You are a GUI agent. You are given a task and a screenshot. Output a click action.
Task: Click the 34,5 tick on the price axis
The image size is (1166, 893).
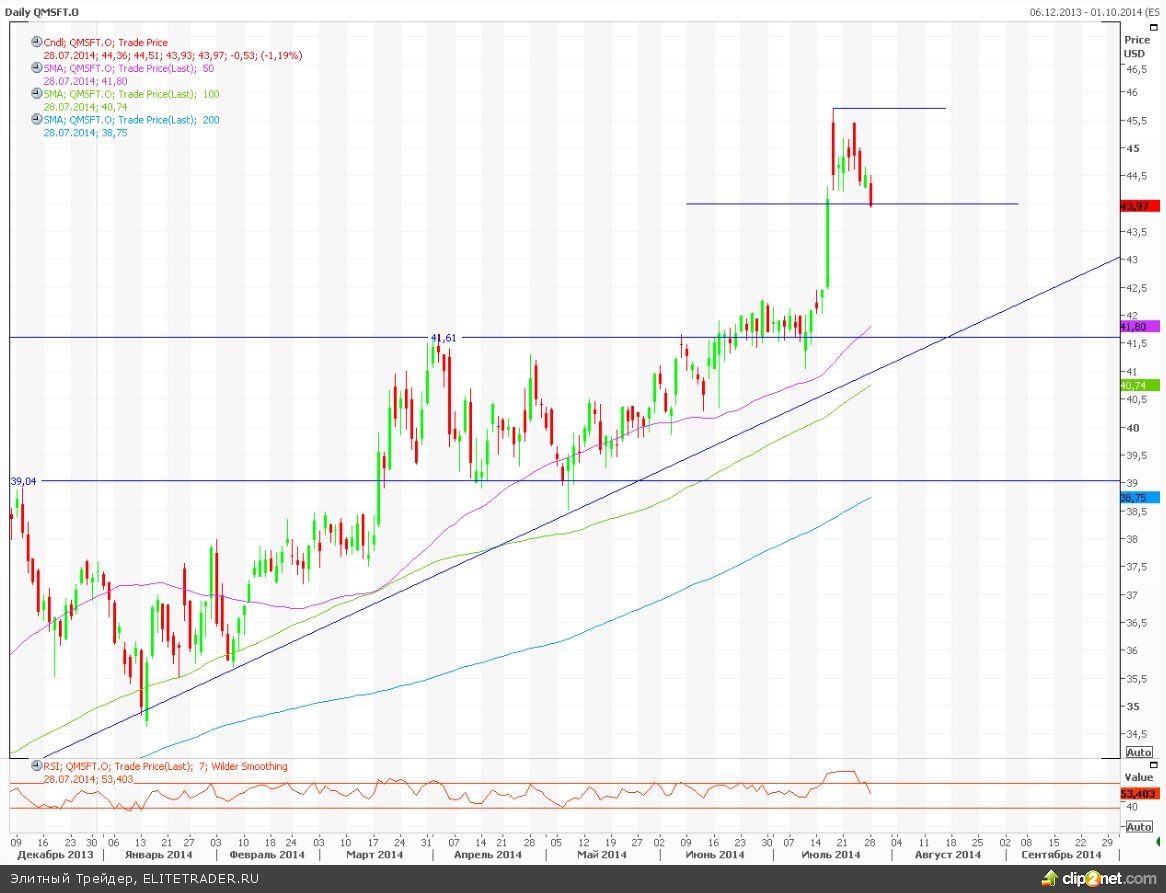point(1136,734)
